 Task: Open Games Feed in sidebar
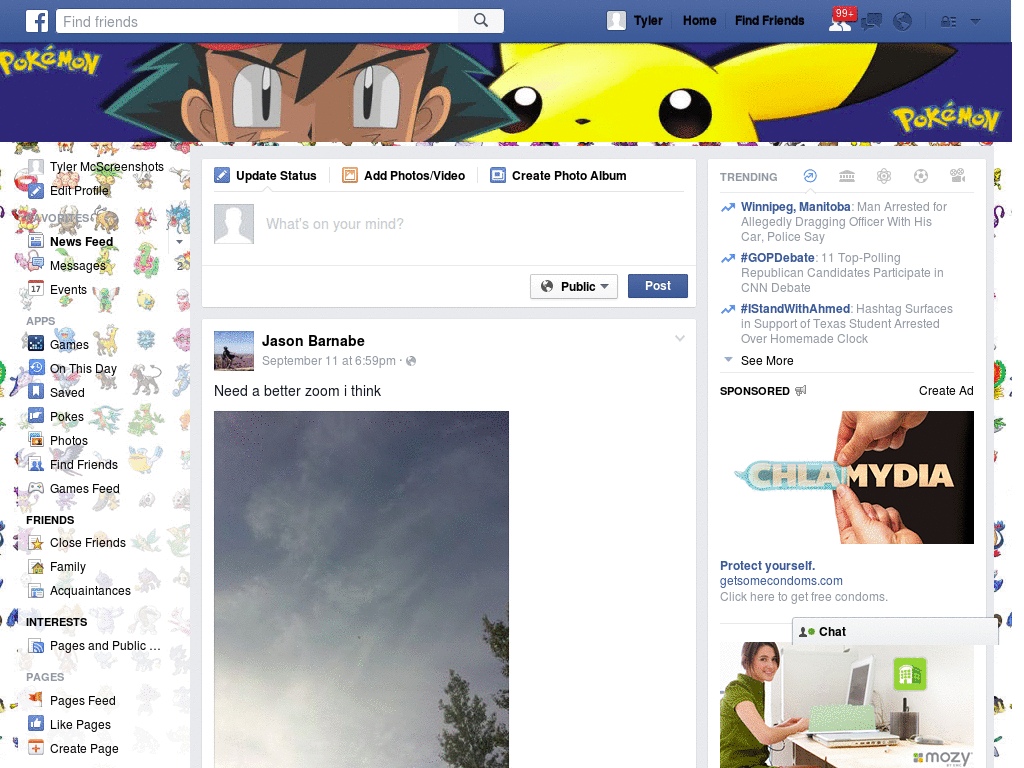coord(84,488)
